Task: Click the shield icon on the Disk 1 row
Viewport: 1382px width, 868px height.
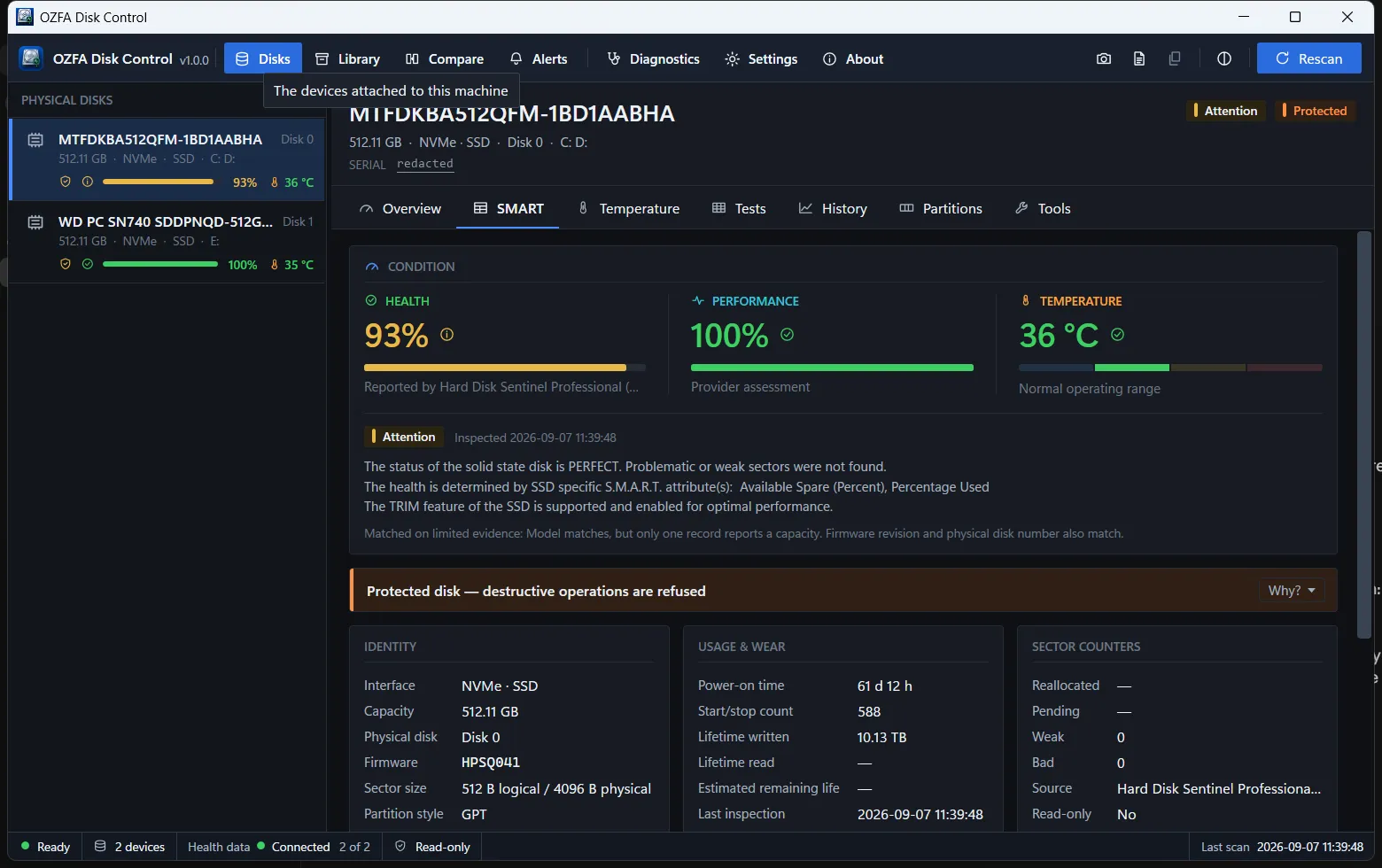Action: click(65, 264)
